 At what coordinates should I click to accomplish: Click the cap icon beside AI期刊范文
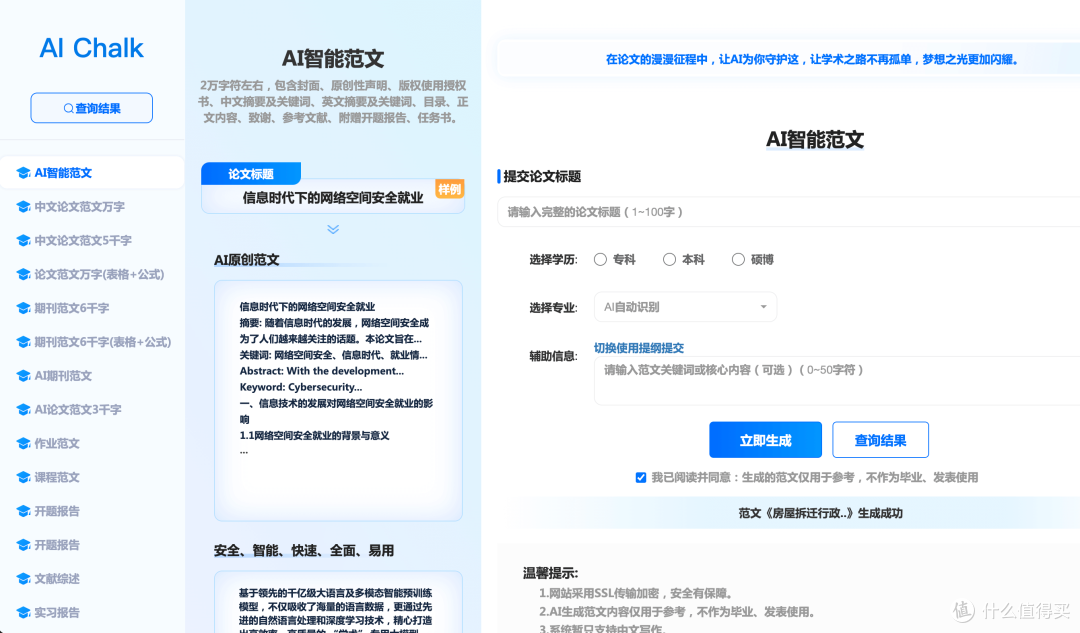pos(23,375)
